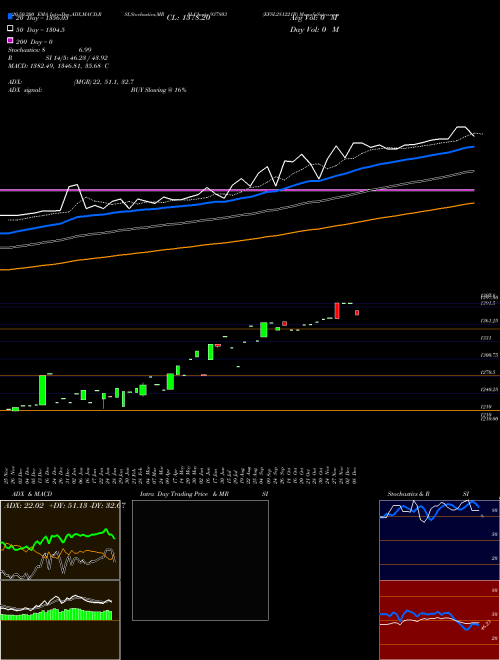Select the 'Day Vol: 0 M' label
Image resolution: width=500 pixels, height=660 pixels.
[314, 30]
